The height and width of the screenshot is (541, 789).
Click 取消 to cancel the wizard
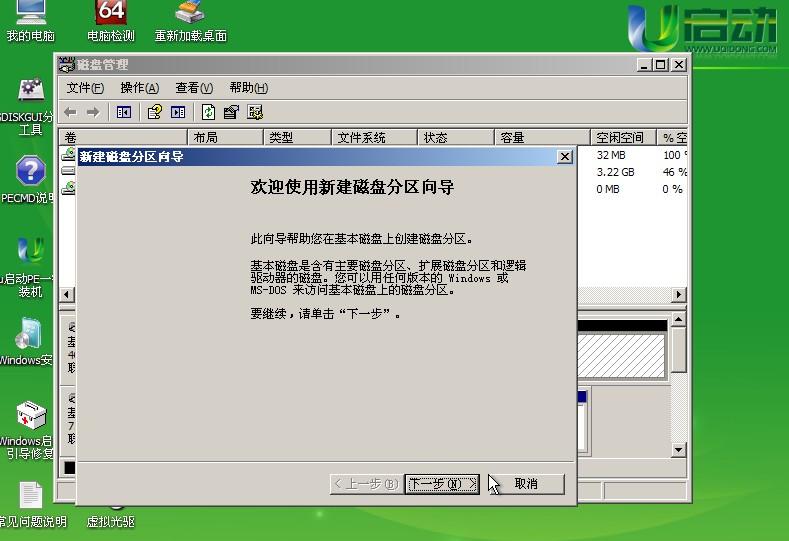pyautogui.click(x=526, y=484)
